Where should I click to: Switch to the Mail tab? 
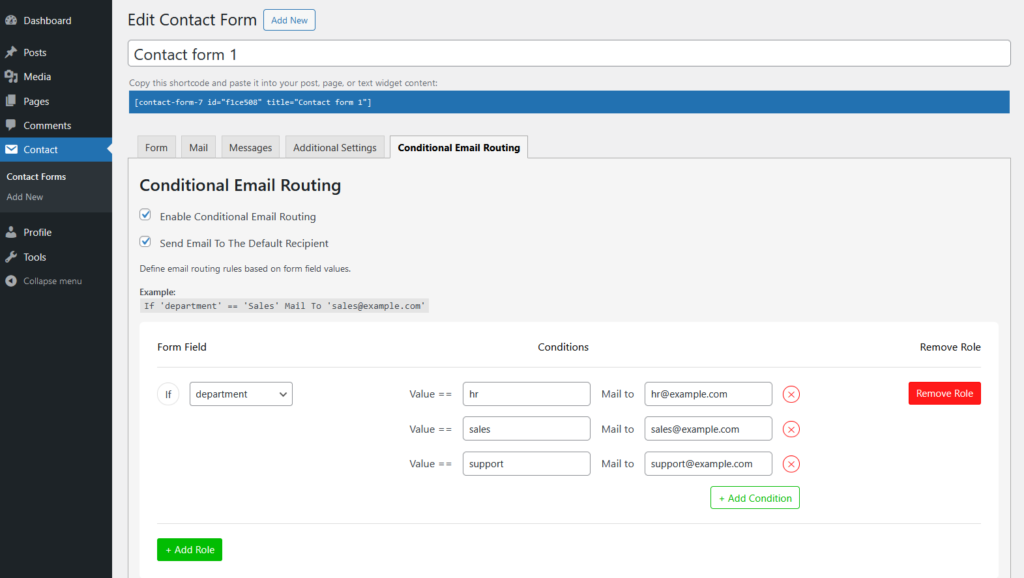point(198,148)
